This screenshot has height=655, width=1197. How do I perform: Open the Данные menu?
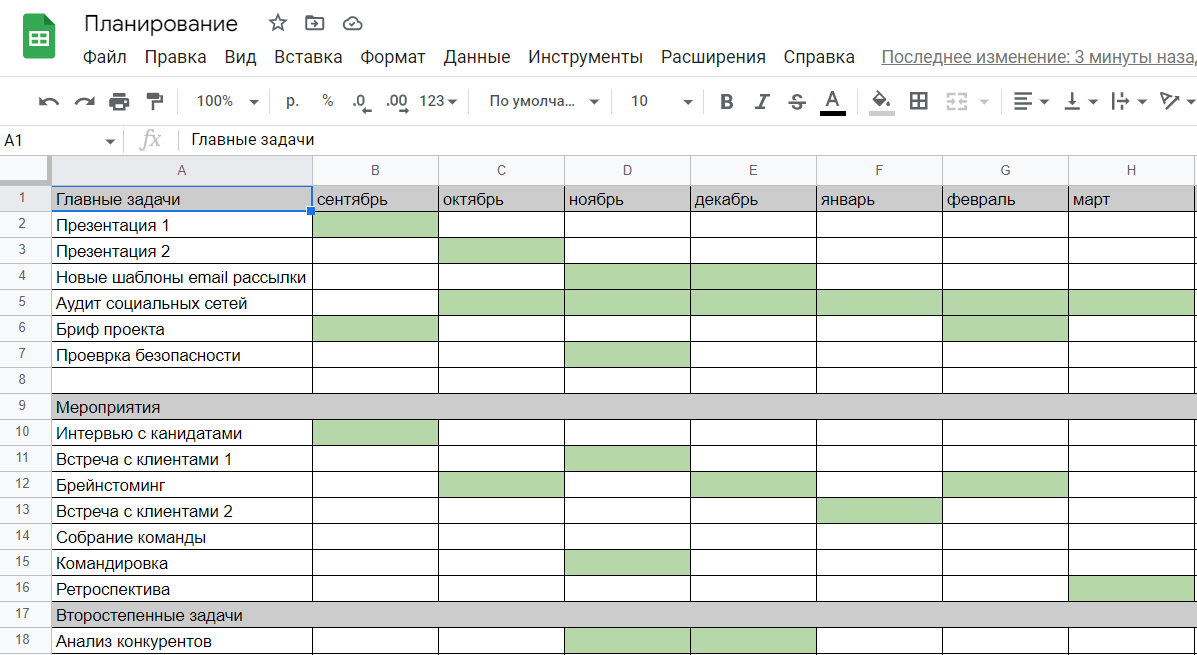pos(477,57)
